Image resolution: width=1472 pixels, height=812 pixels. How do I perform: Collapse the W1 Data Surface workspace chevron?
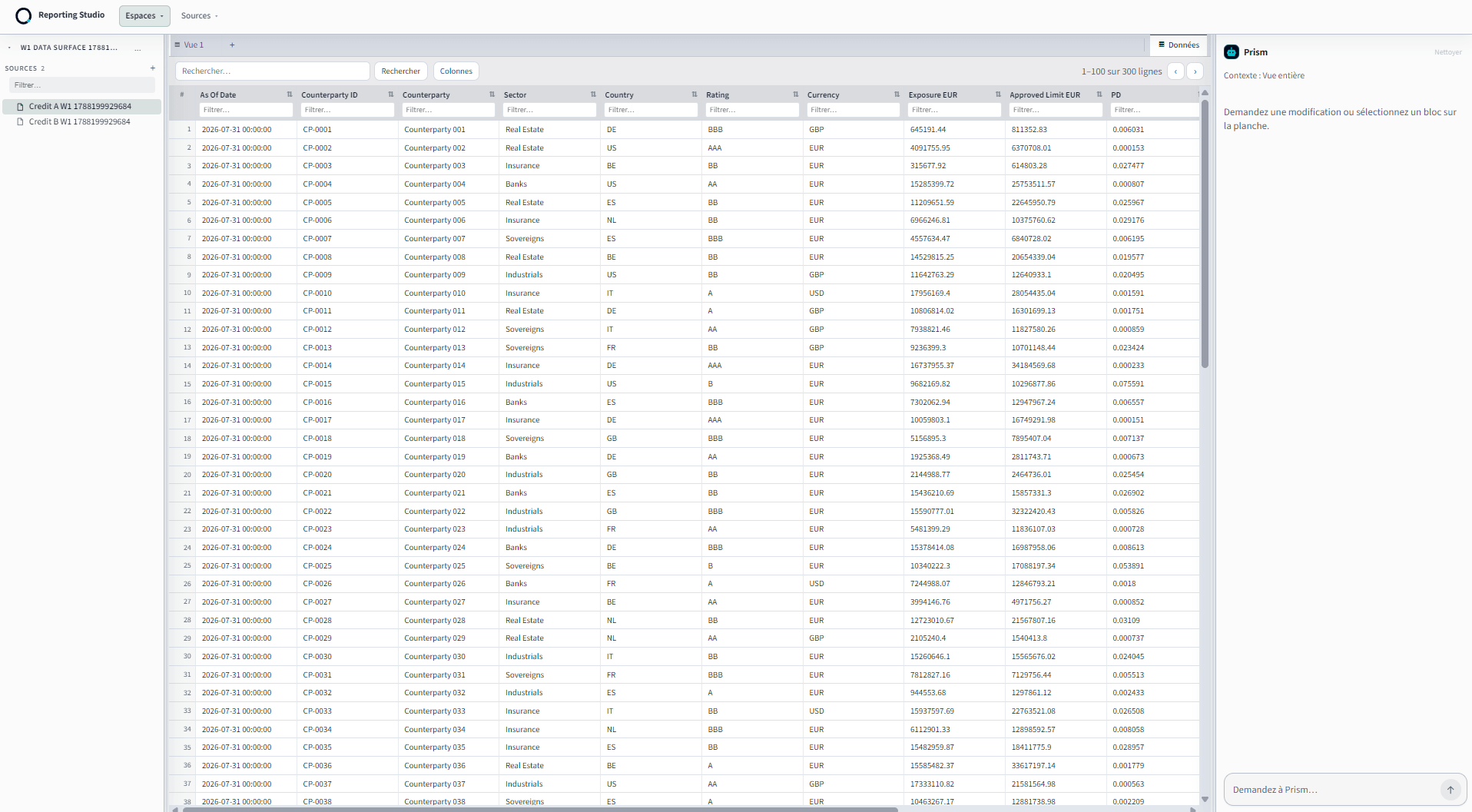[9, 48]
